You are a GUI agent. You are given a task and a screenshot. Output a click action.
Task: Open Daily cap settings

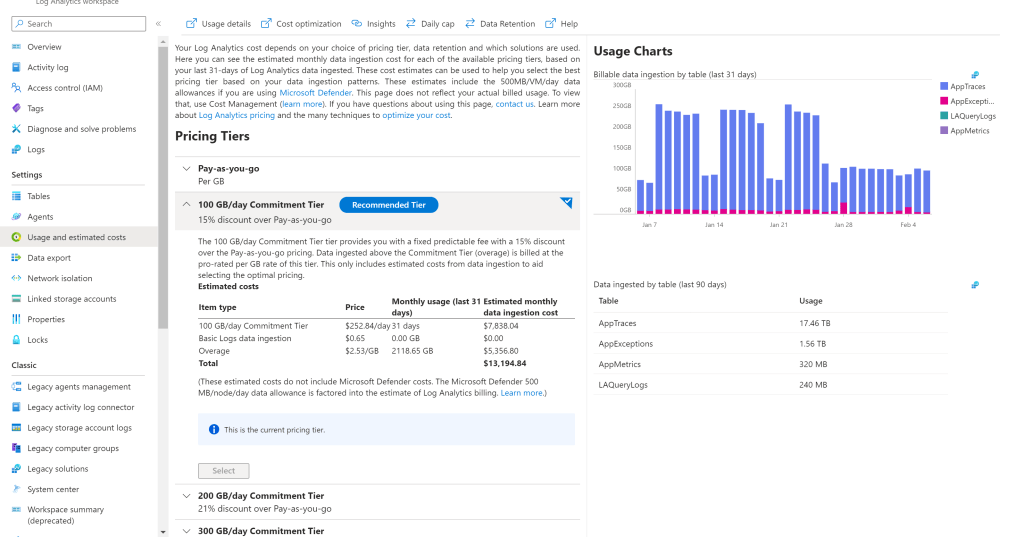click(430, 24)
